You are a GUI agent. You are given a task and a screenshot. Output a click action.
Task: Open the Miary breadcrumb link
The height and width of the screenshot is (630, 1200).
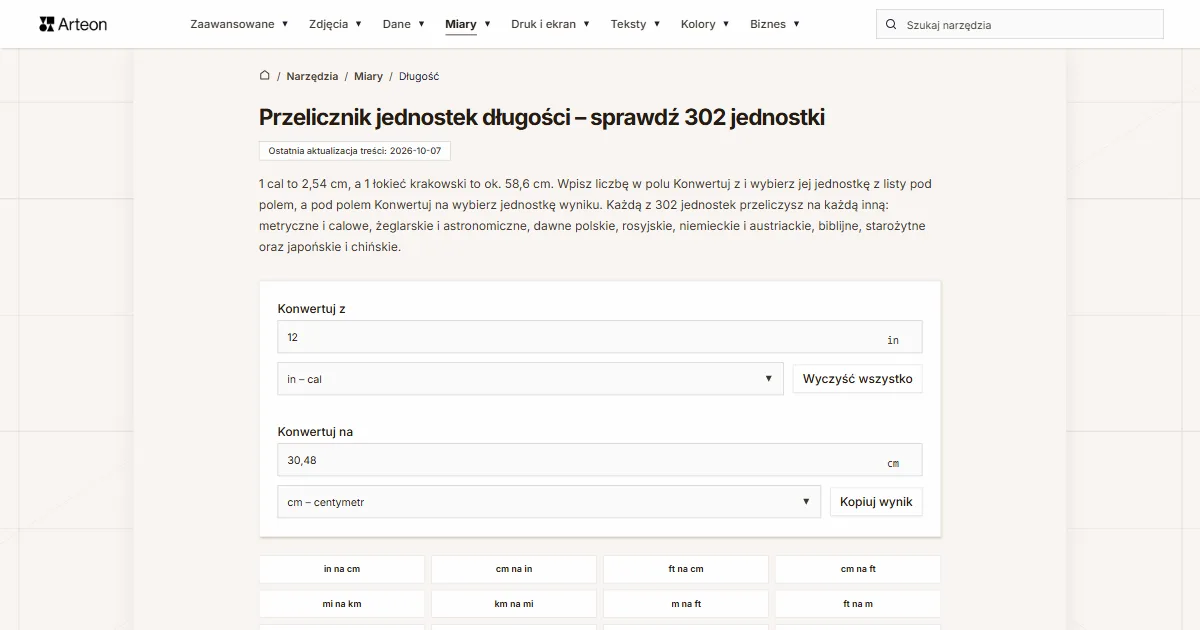(x=368, y=76)
